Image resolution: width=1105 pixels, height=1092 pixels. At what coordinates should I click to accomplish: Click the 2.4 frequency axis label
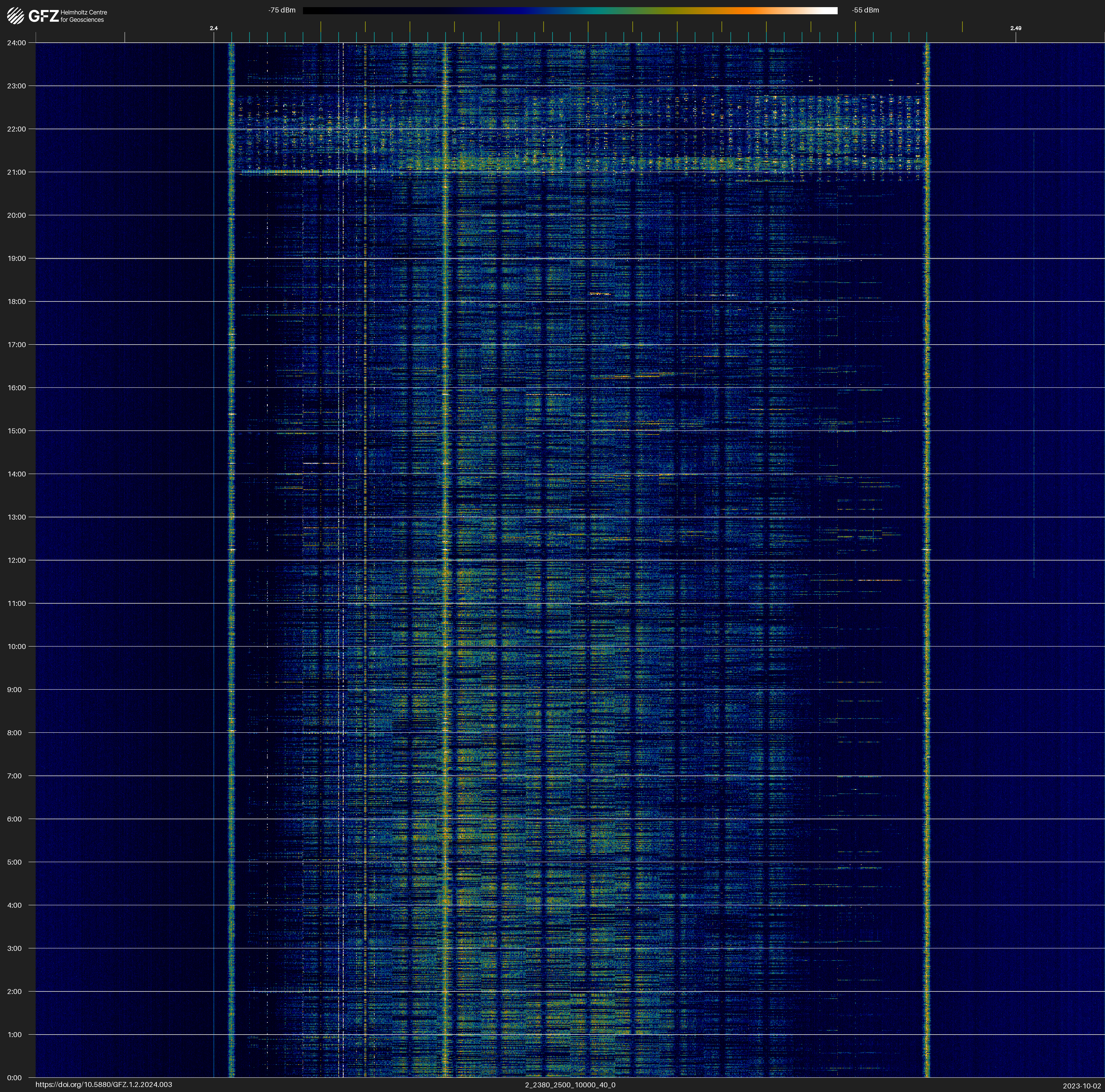(x=213, y=28)
